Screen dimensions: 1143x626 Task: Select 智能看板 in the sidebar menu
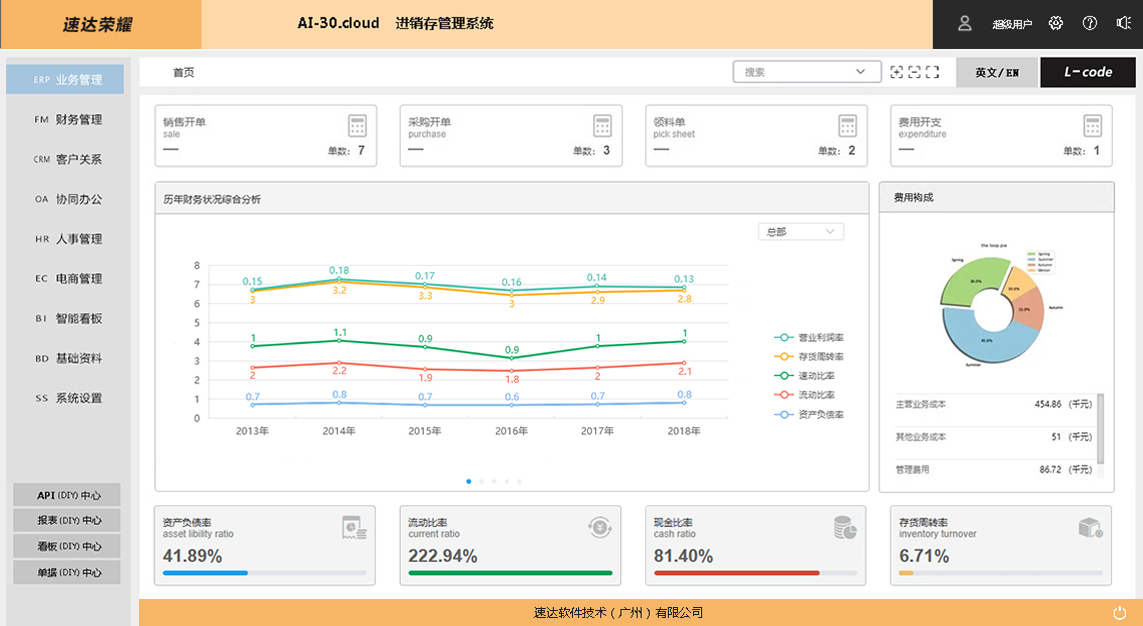point(68,318)
